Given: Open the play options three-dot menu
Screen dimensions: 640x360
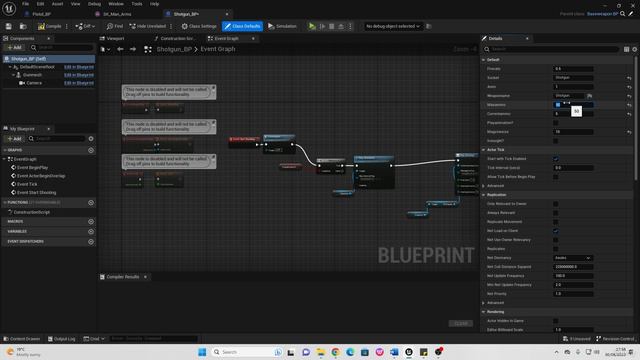Looking at the screenshot, I should (350, 26).
